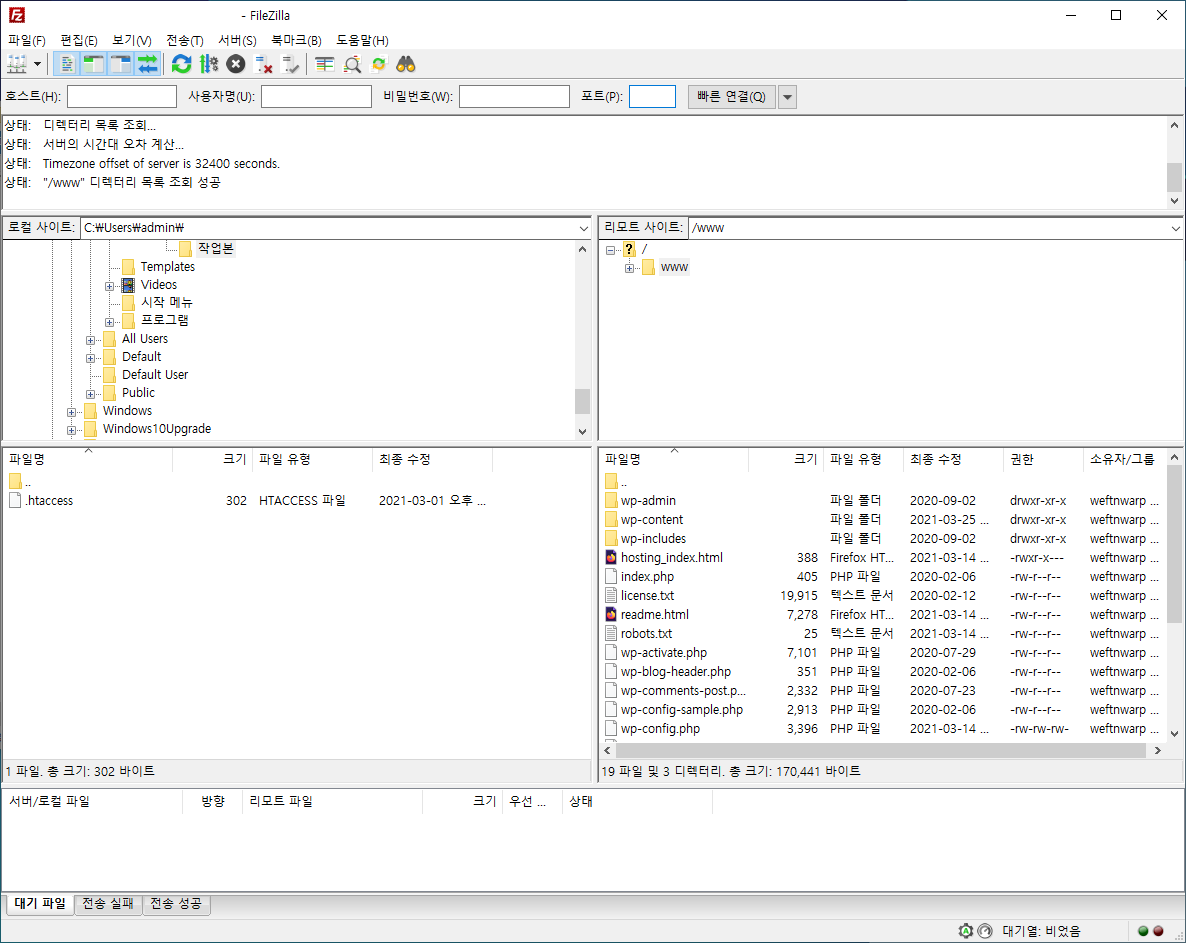The width and height of the screenshot is (1186, 943).
Task: Search remote files with binoculars icon
Action: click(406, 64)
